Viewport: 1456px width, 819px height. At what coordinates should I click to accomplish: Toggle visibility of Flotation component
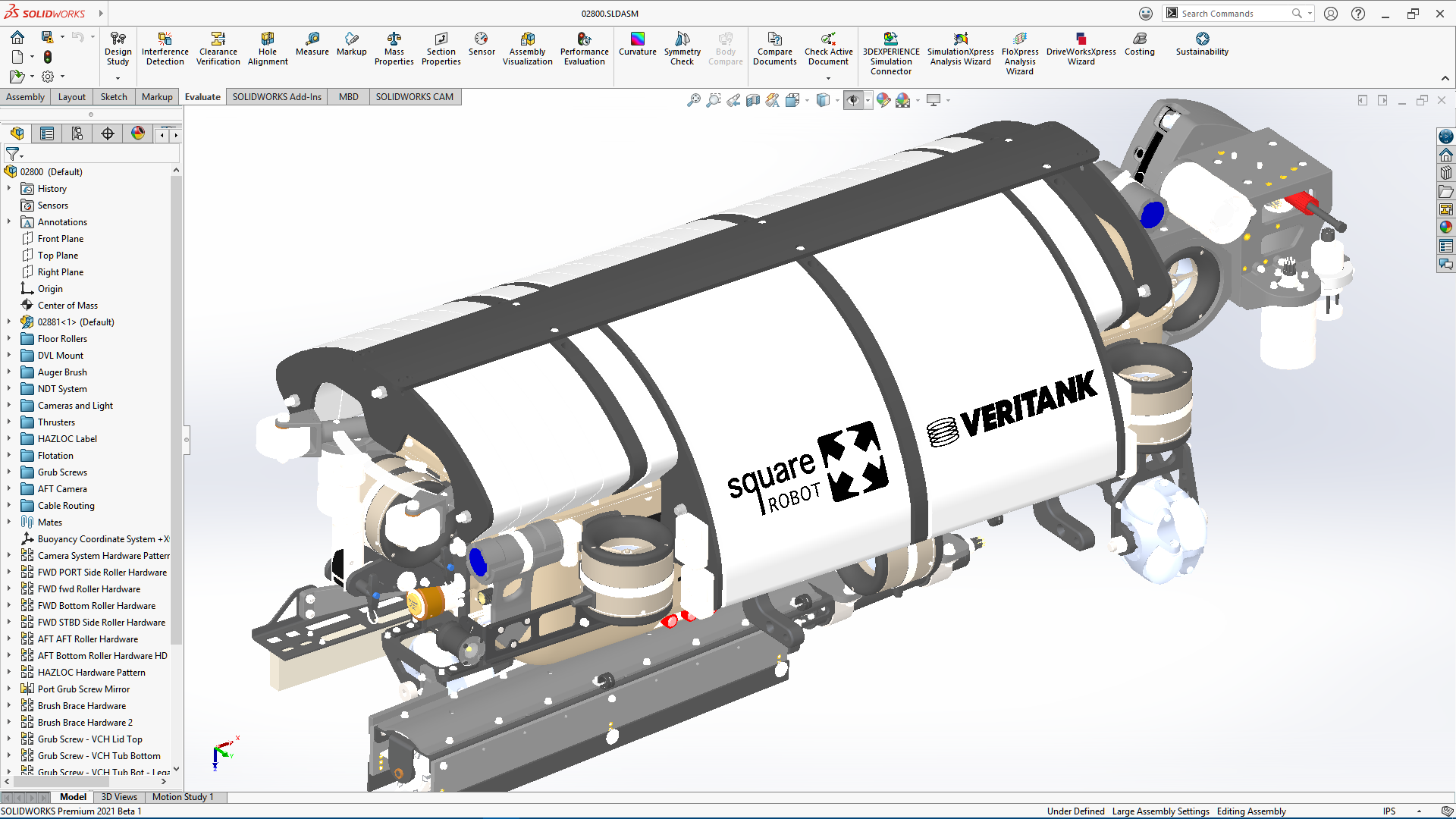[55, 455]
